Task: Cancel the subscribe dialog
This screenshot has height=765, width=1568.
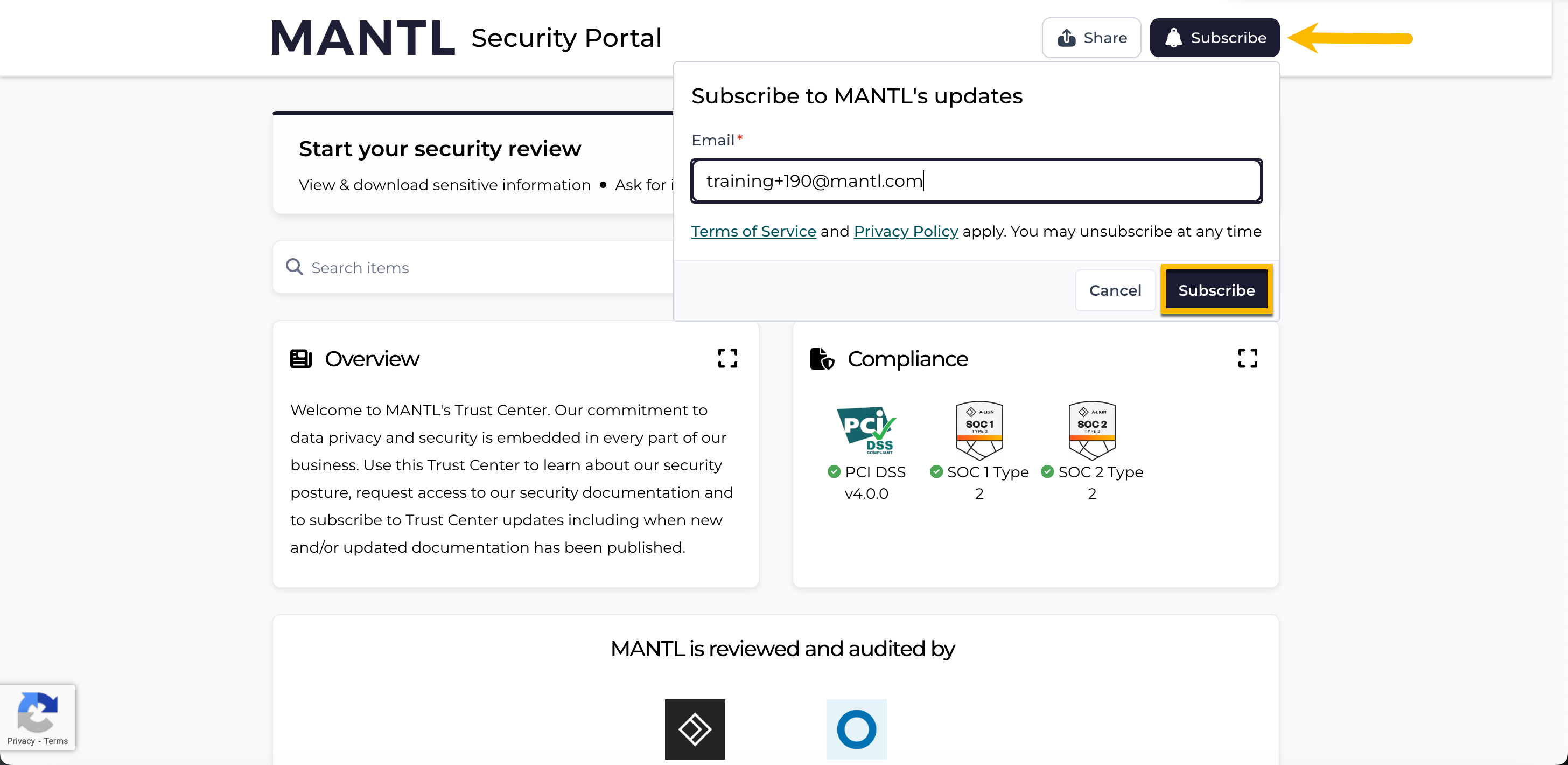Action: pyautogui.click(x=1115, y=290)
